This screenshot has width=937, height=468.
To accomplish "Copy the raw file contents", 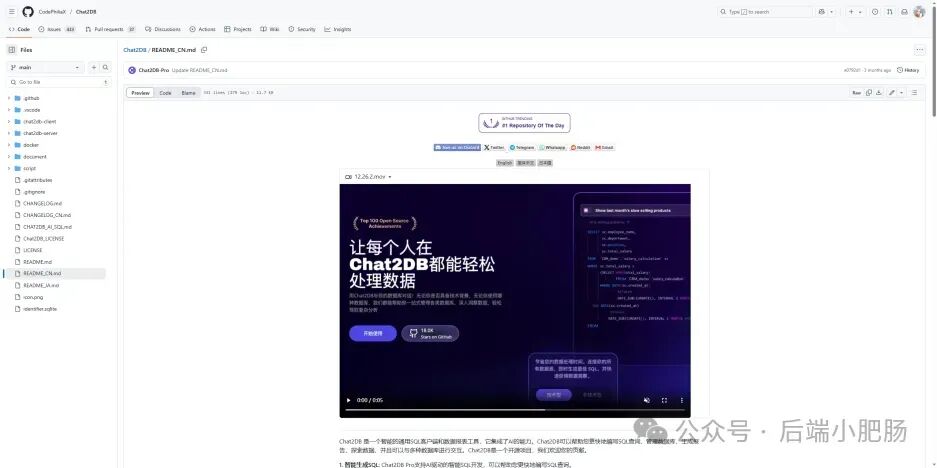I will [x=869, y=93].
